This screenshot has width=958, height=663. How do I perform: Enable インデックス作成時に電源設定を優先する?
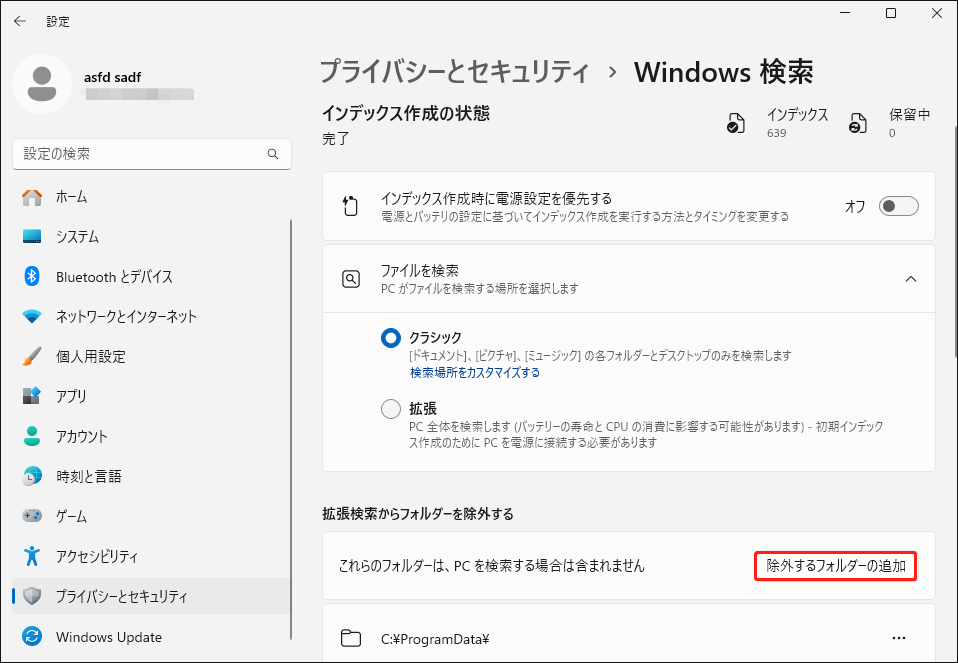point(898,206)
